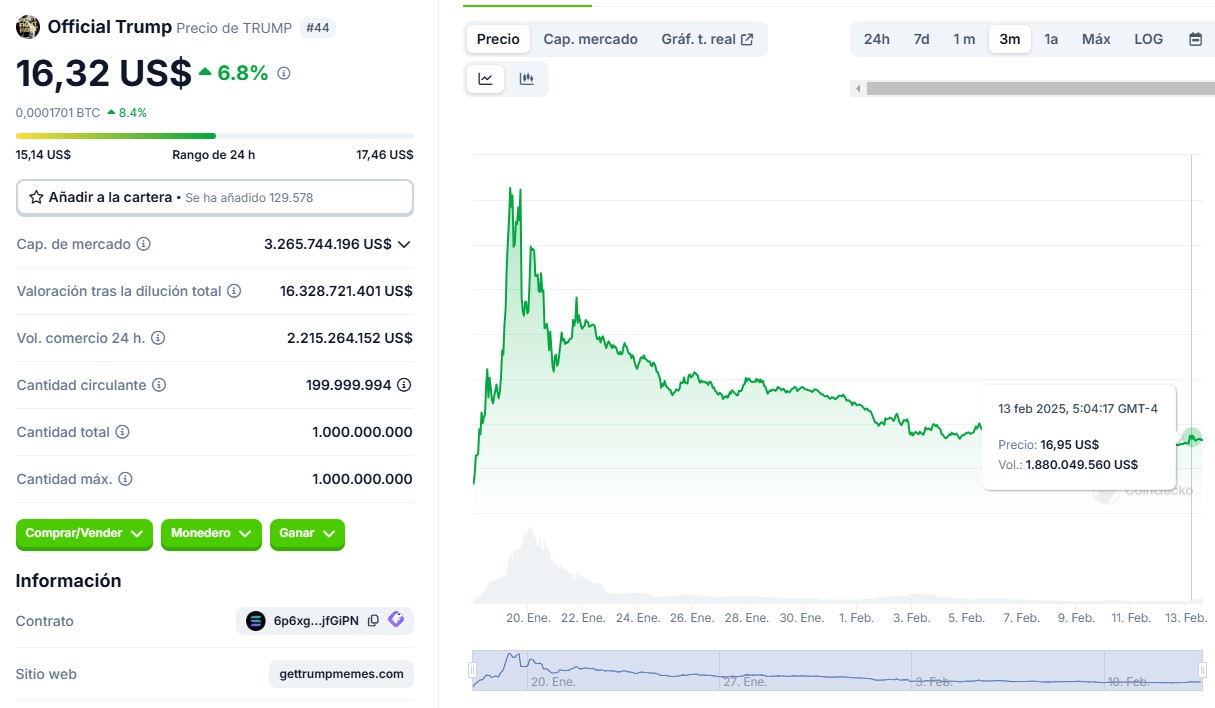Screen dimensions: 1215x708
Task: Click the left handle of the chart range navigator
Action: coord(473,670)
